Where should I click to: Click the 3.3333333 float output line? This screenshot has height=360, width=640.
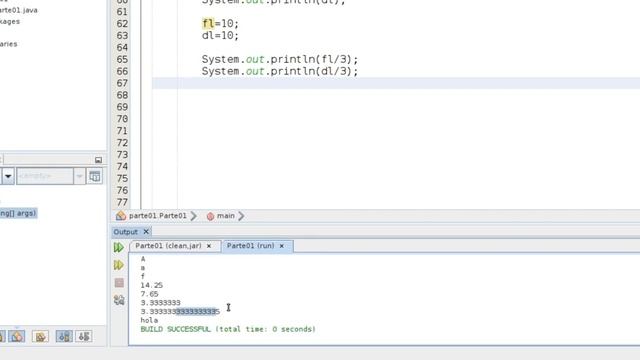click(x=160, y=303)
